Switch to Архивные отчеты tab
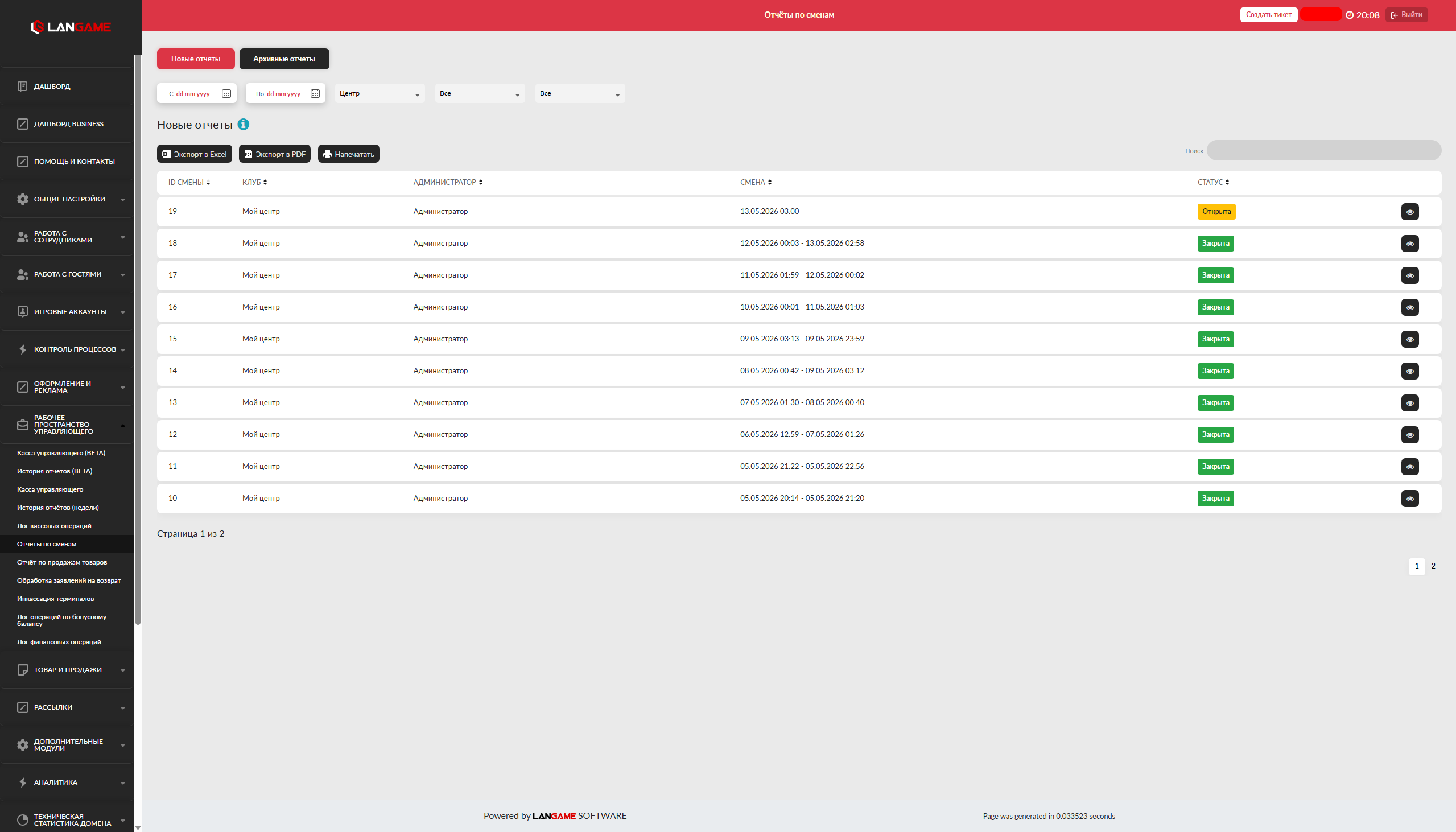The image size is (1456, 832). pyautogui.click(x=284, y=59)
